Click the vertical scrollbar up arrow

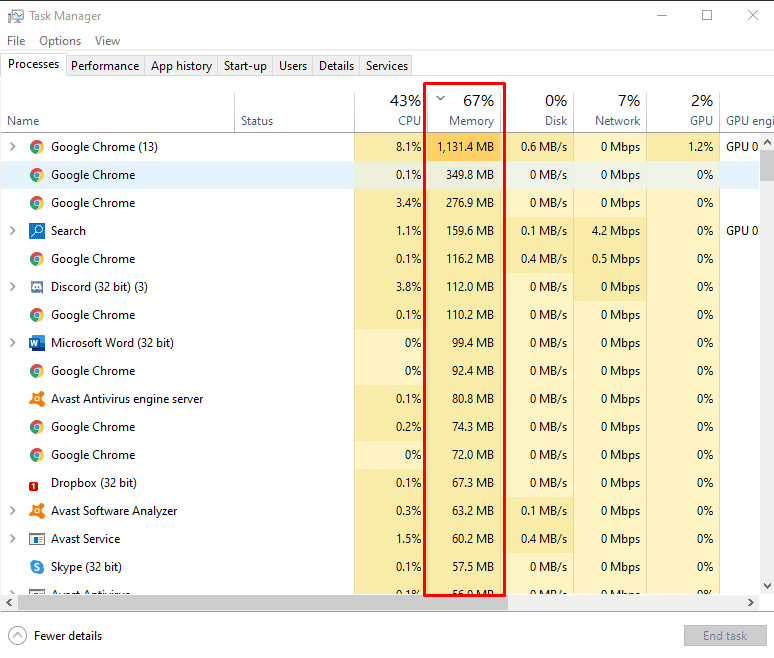click(x=767, y=142)
